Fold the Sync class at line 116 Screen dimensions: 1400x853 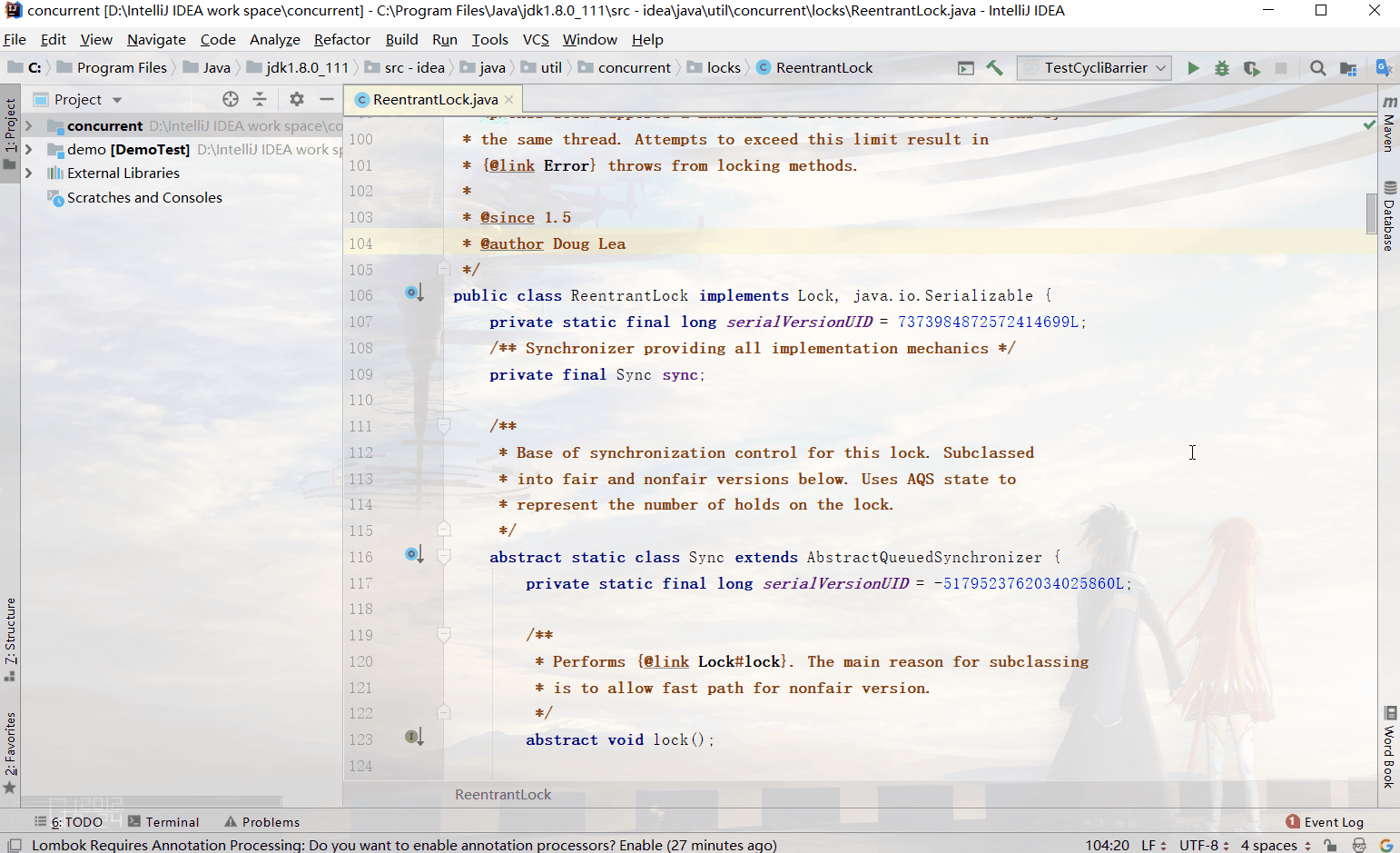click(x=444, y=556)
